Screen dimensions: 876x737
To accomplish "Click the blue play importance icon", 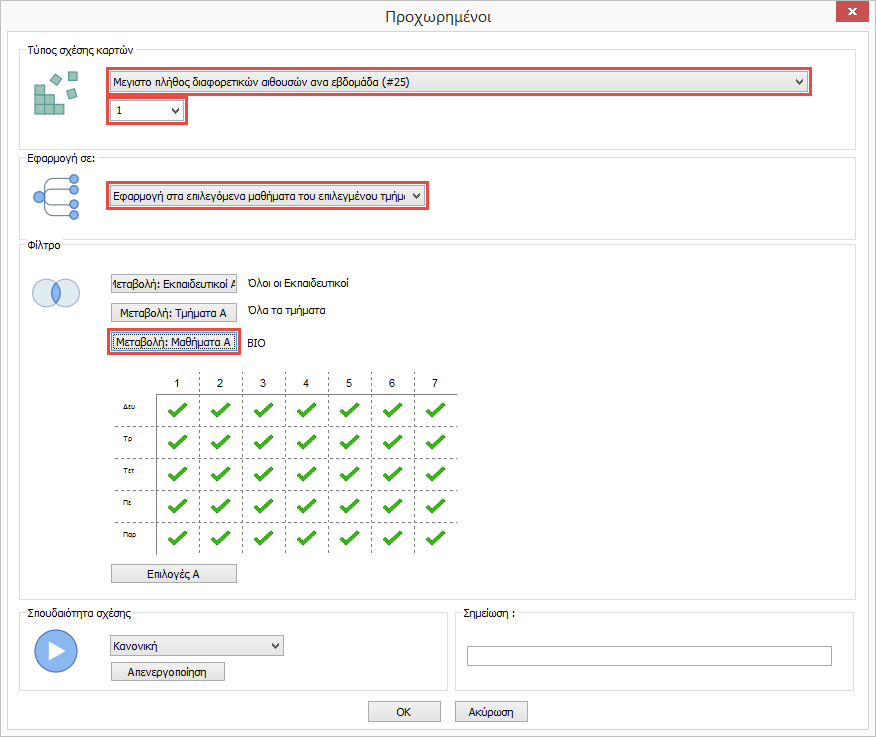I will pos(56,652).
